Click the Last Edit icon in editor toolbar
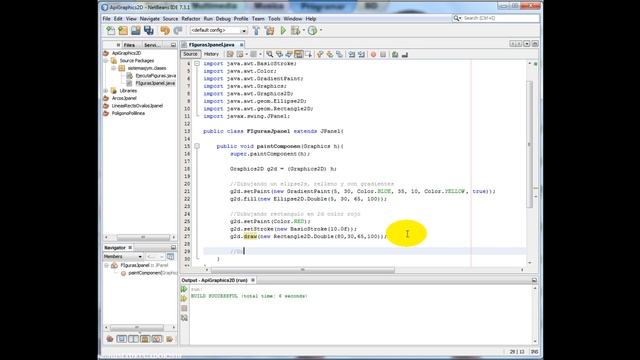Image resolution: width=640 pixels, height=360 pixels. coord(230,54)
